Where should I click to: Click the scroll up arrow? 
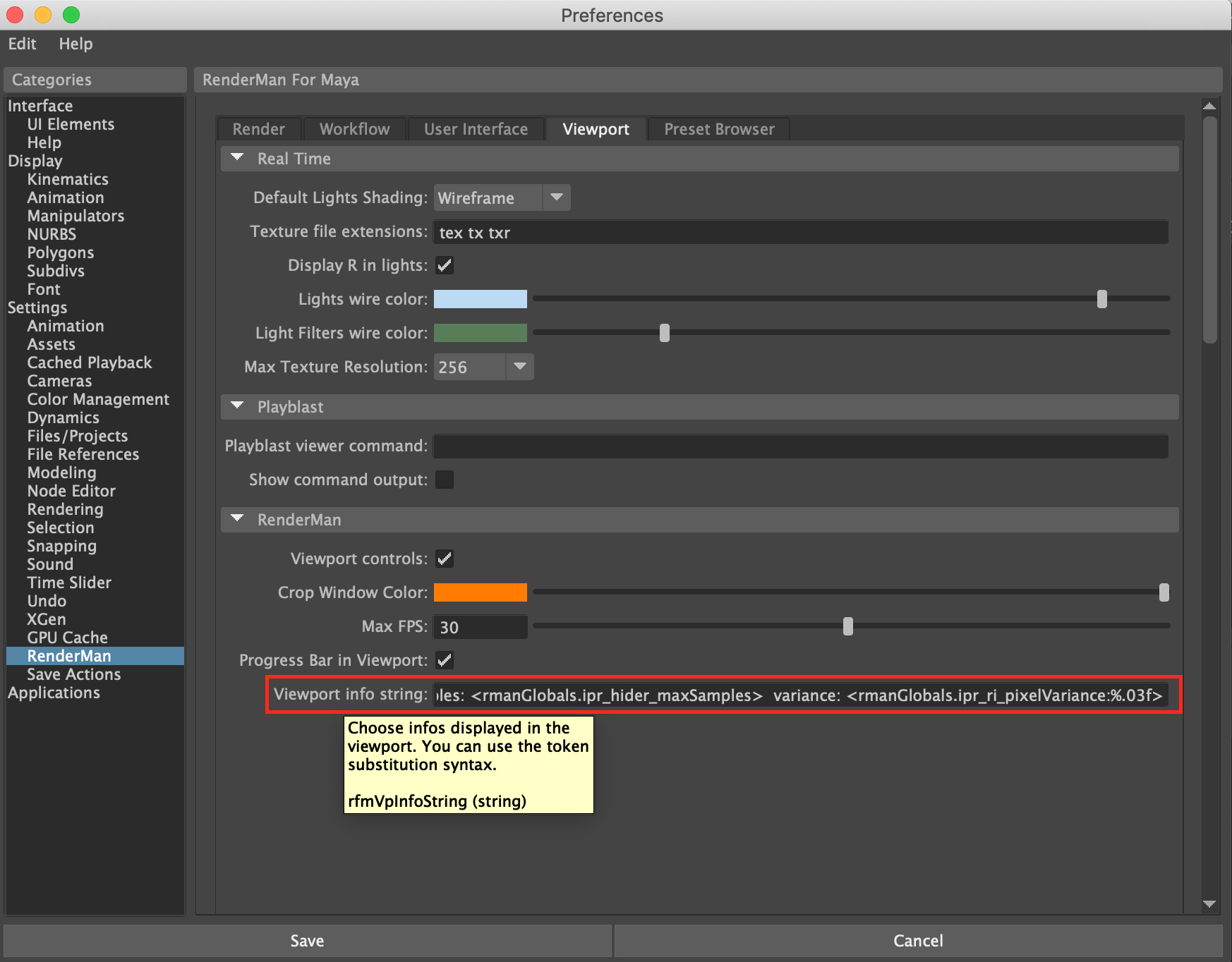1209,106
